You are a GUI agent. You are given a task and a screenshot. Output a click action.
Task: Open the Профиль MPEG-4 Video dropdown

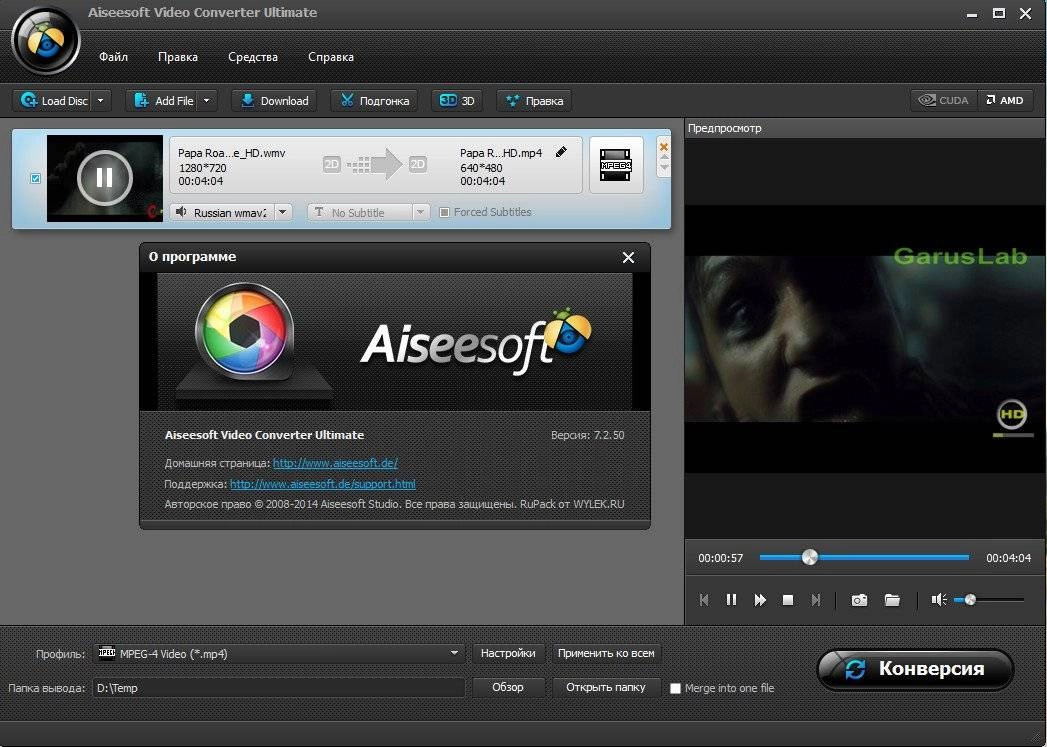pyautogui.click(x=279, y=654)
